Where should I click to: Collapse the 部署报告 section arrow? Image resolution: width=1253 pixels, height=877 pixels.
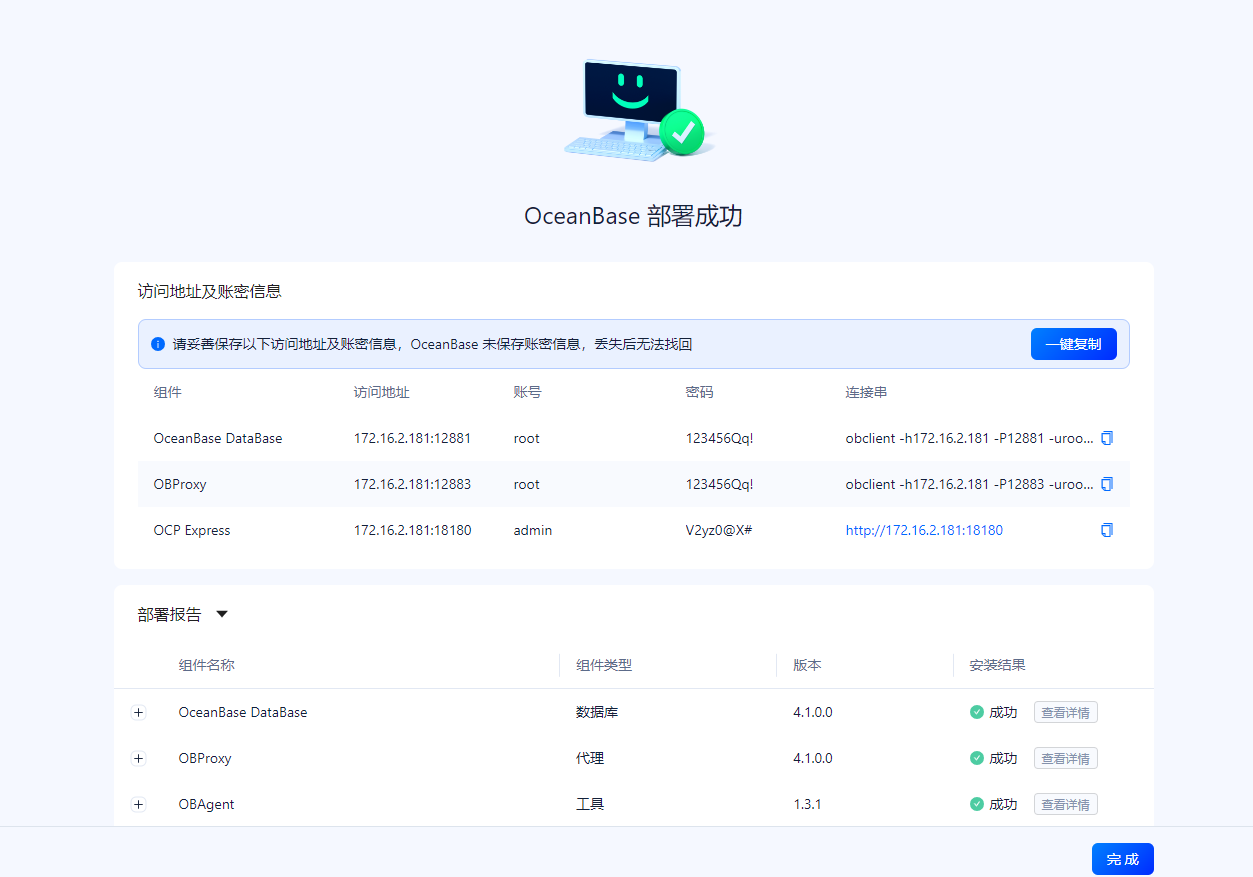click(222, 614)
